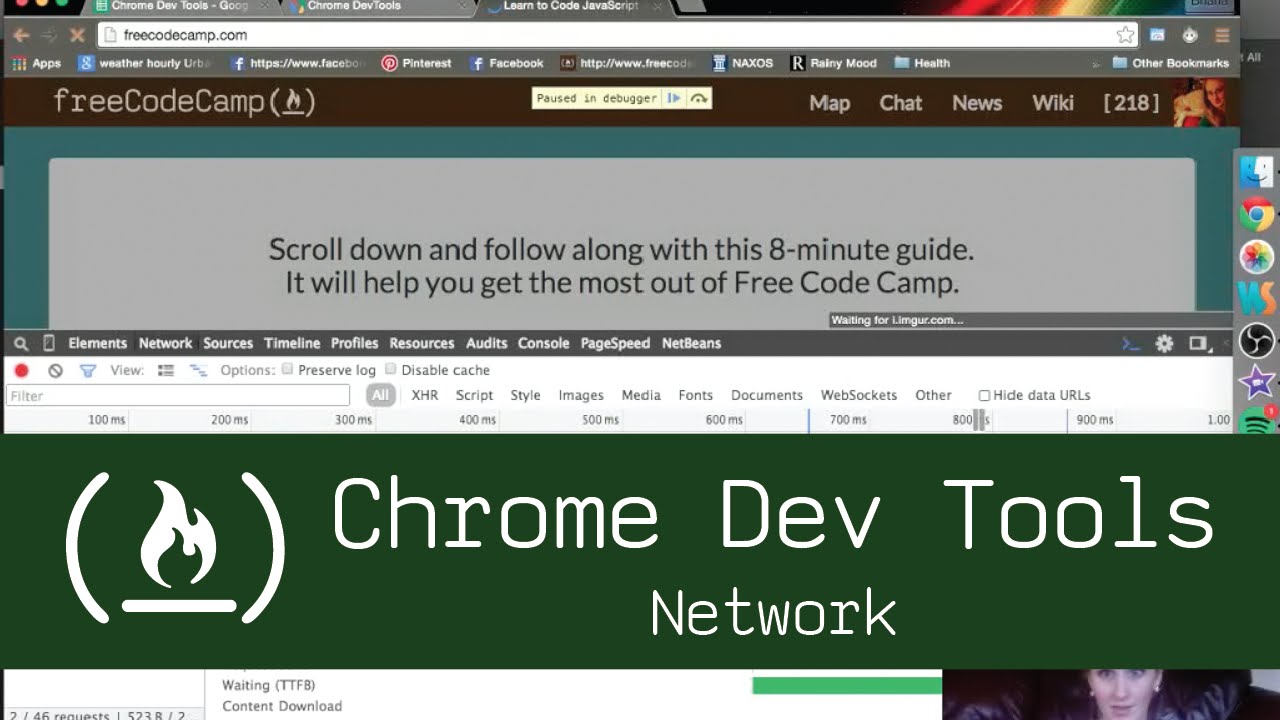Image resolution: width=1280 pixels, height=720 pixels.
Task: Click the browser back arrow
Action: (21, 35)
